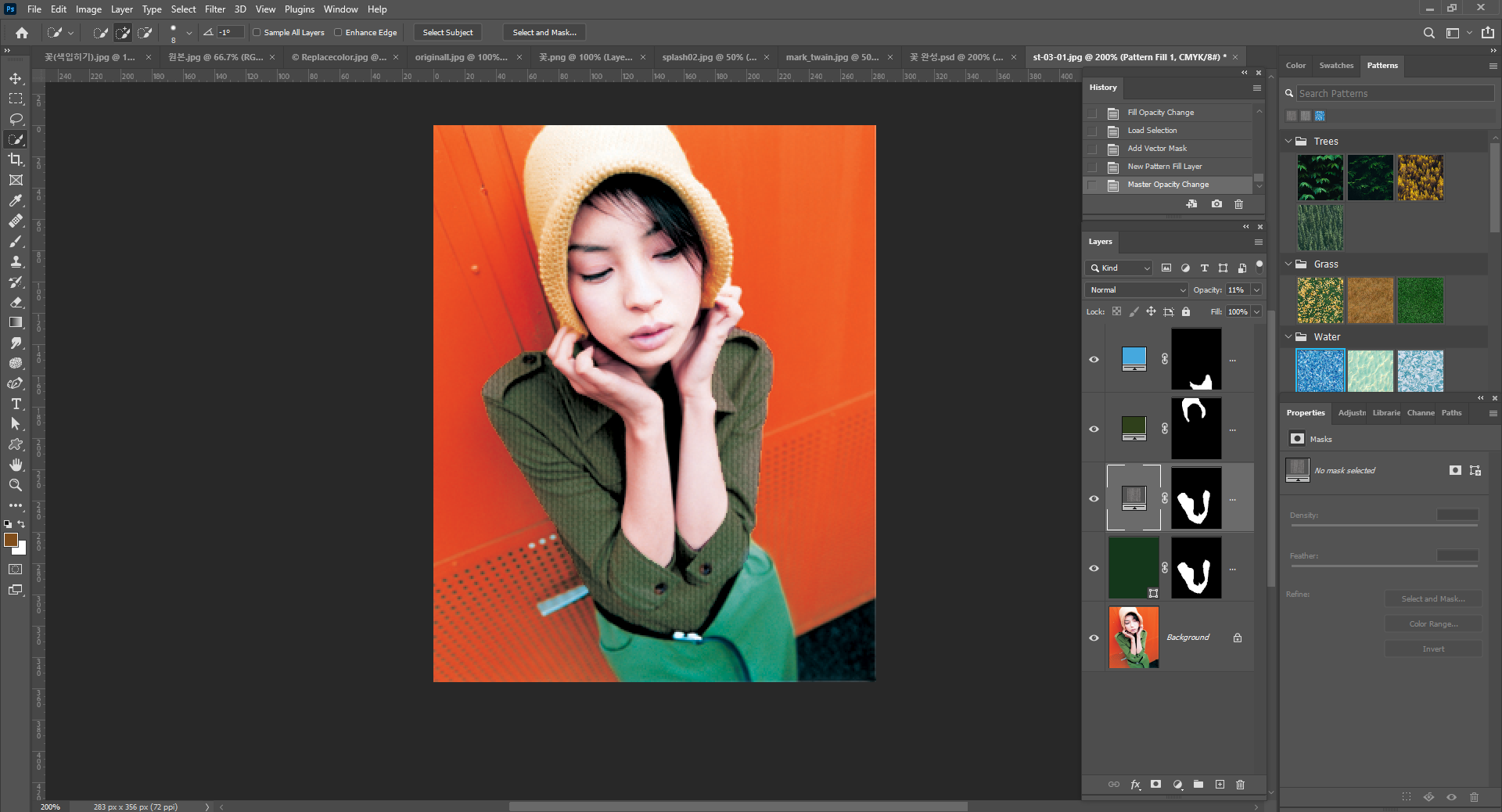Open the blend mode Normal dropdown
1502x812 pixels.
pos(1136,290)
